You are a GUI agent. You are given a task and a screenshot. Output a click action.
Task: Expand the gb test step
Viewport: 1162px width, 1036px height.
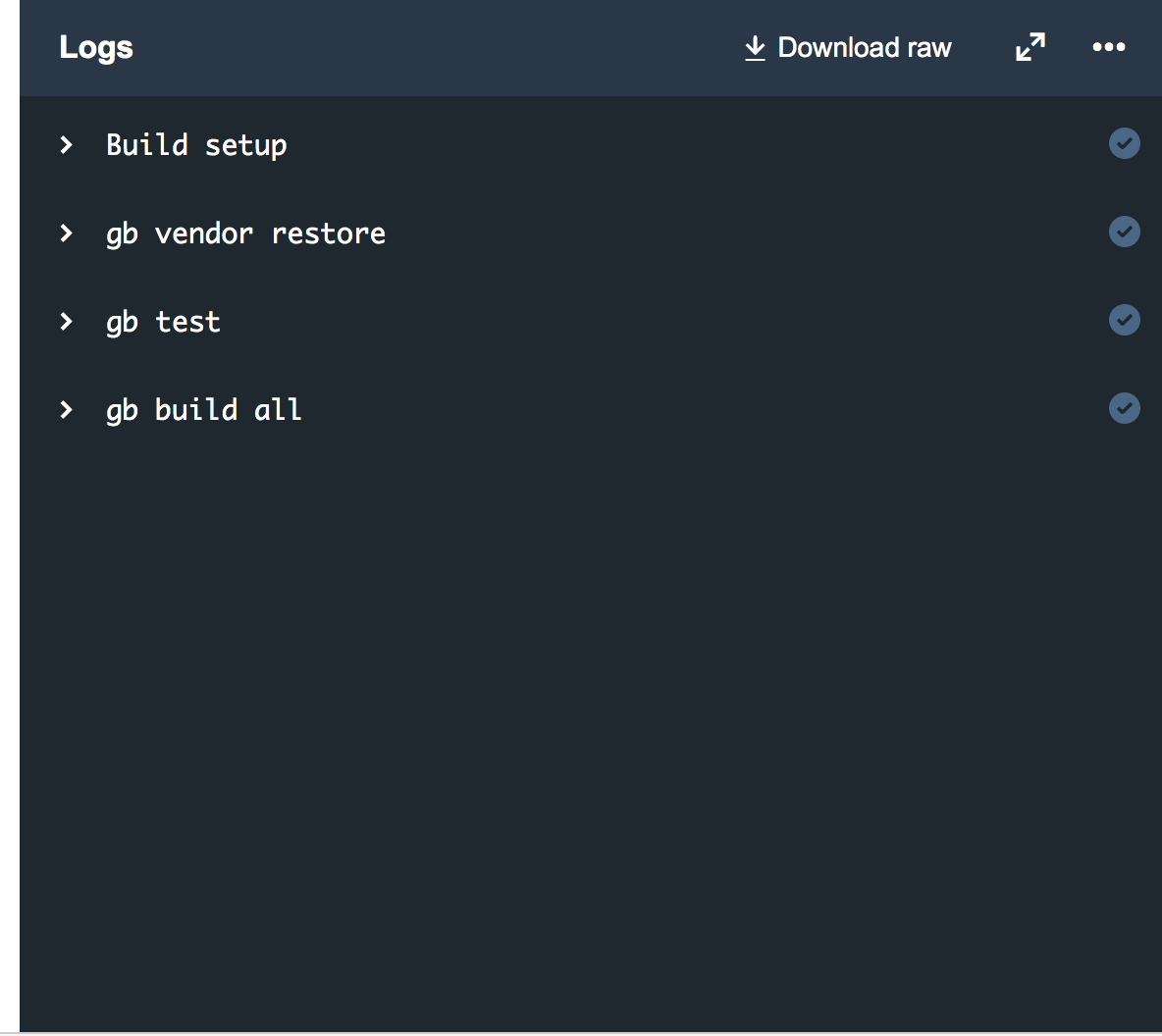[66, 322]
